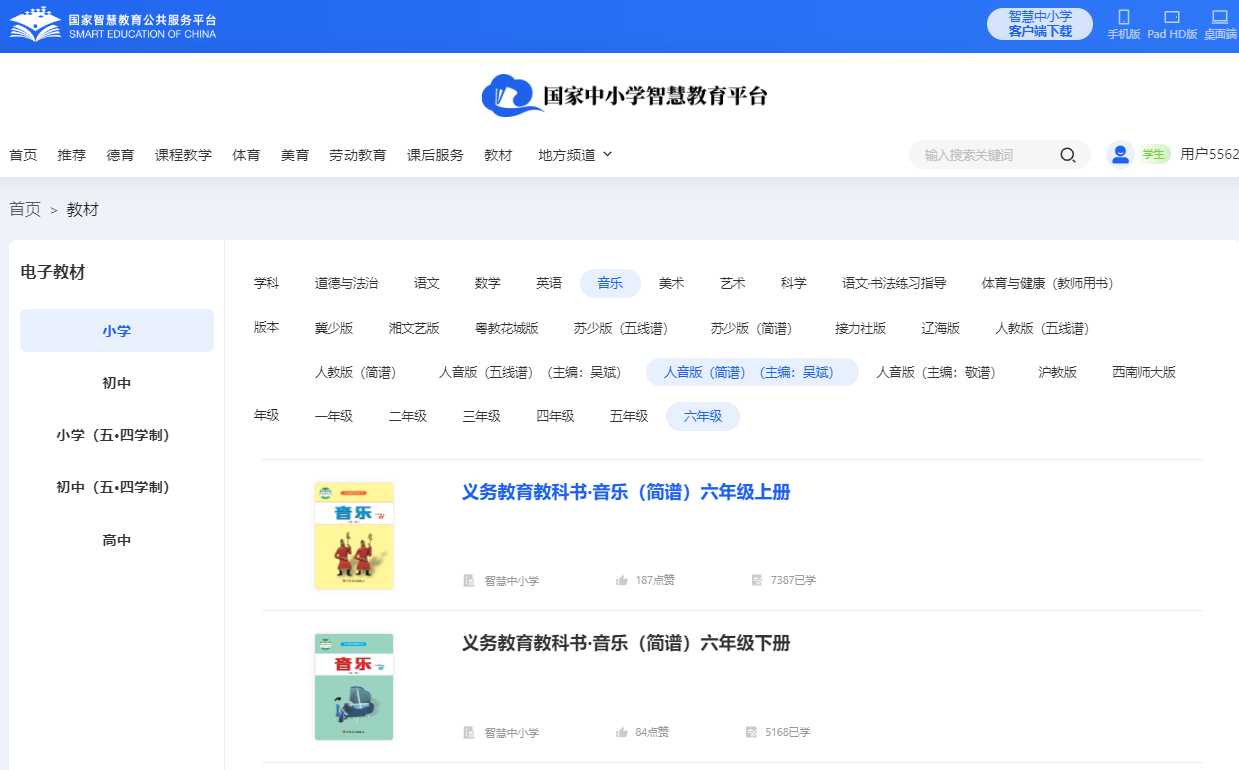Open the 课程教学 navigation menu item
Image resolution: width=1239 pixels, height=770 pixels.
click(x=183, y=155)
